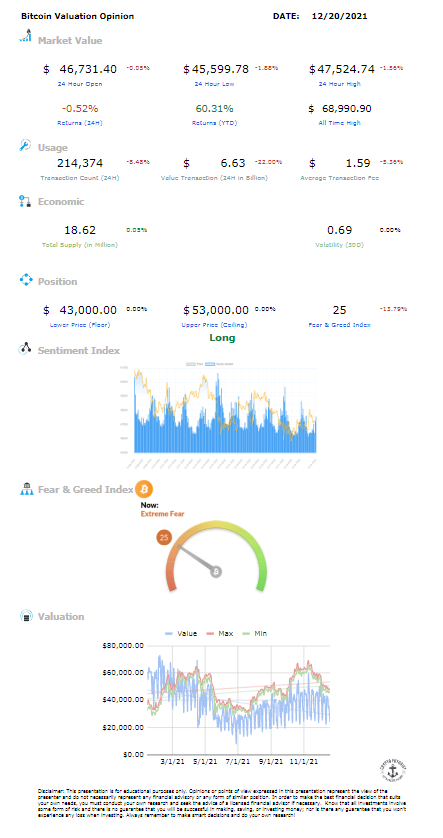
Task: Select the Total Supply value 18.62
Action: tap(80, 230)
